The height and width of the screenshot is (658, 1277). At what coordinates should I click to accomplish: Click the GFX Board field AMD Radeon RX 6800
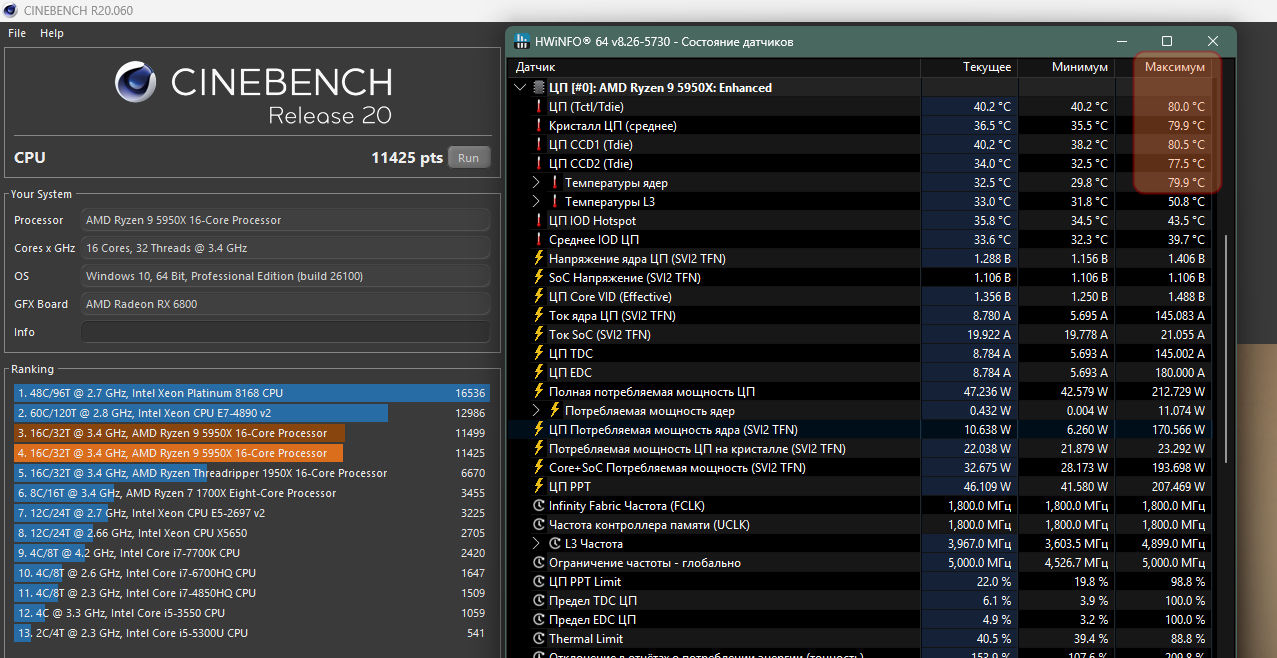tap(286, 304)
